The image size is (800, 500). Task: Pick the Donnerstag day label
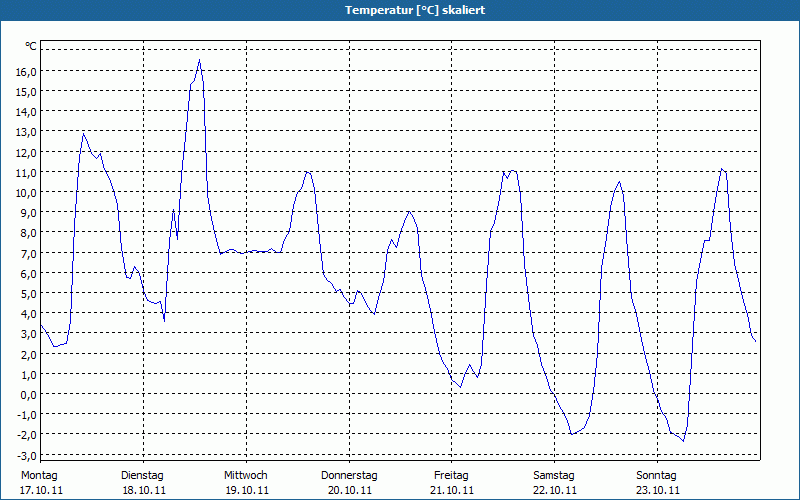coord(349,475)
